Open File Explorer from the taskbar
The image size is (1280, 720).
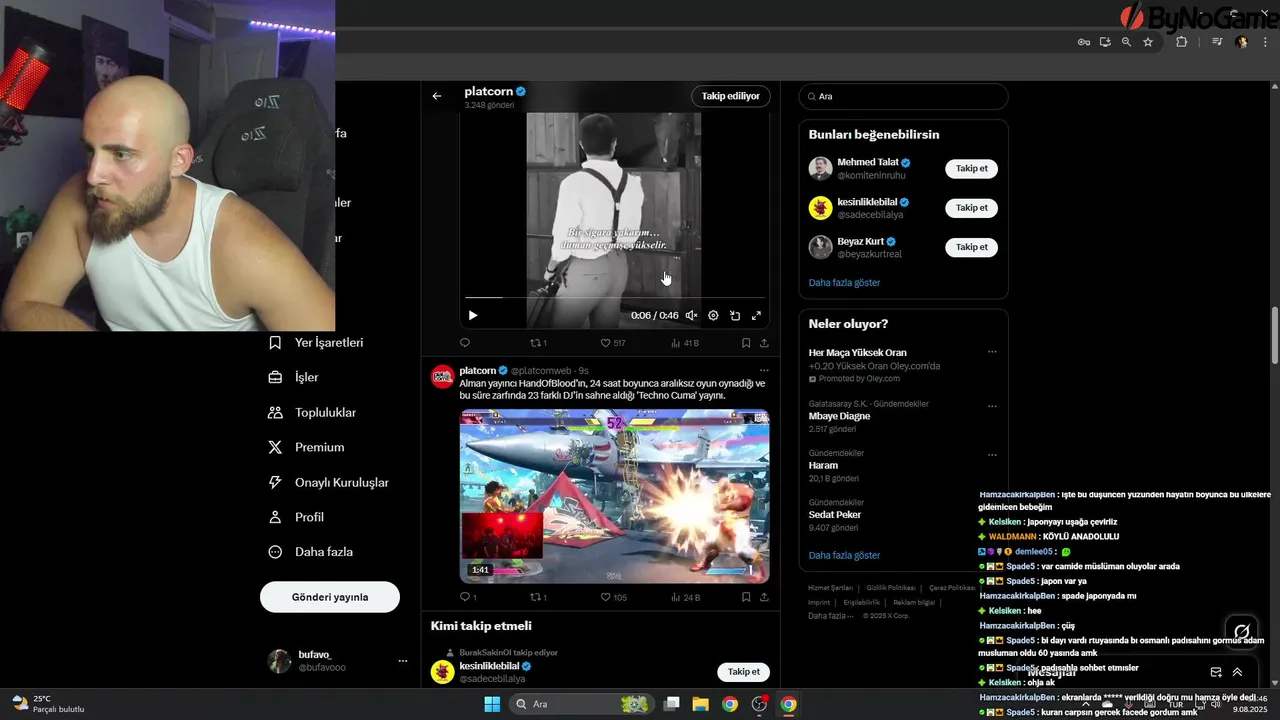click(x=700, y=704)
